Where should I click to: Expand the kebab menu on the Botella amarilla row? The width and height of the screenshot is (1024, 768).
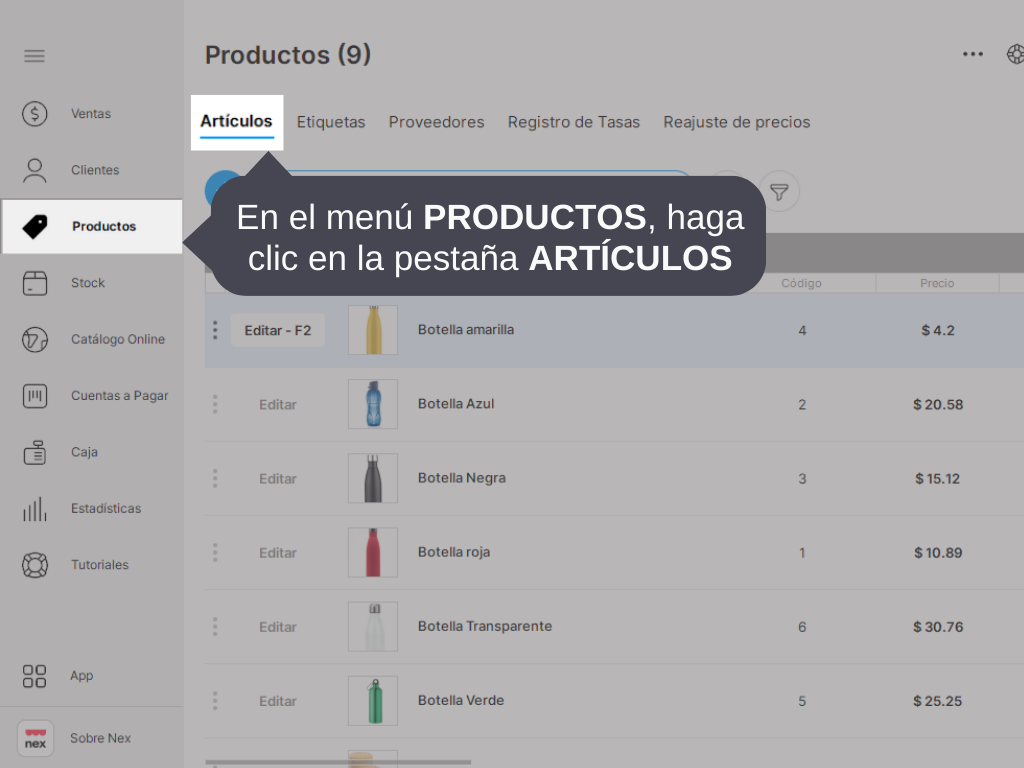215,330
